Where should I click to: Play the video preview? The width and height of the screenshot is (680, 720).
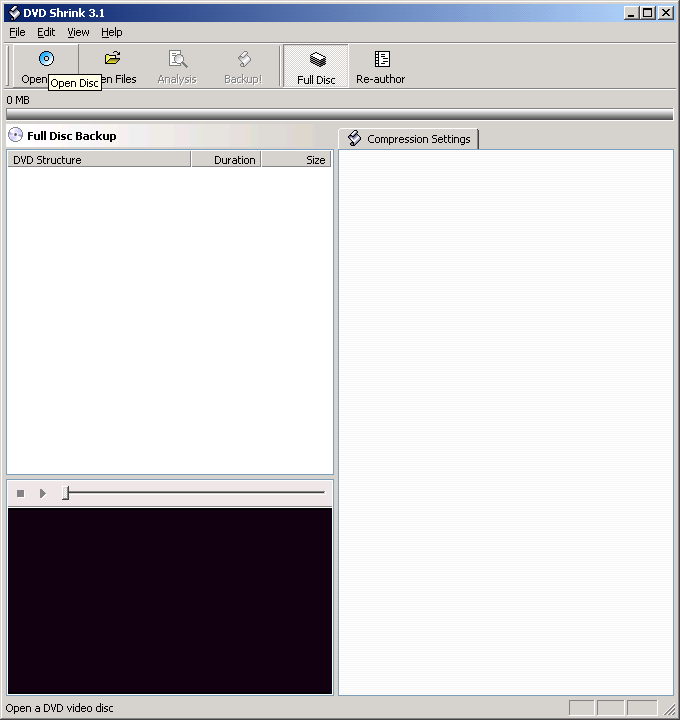[43, 493]
